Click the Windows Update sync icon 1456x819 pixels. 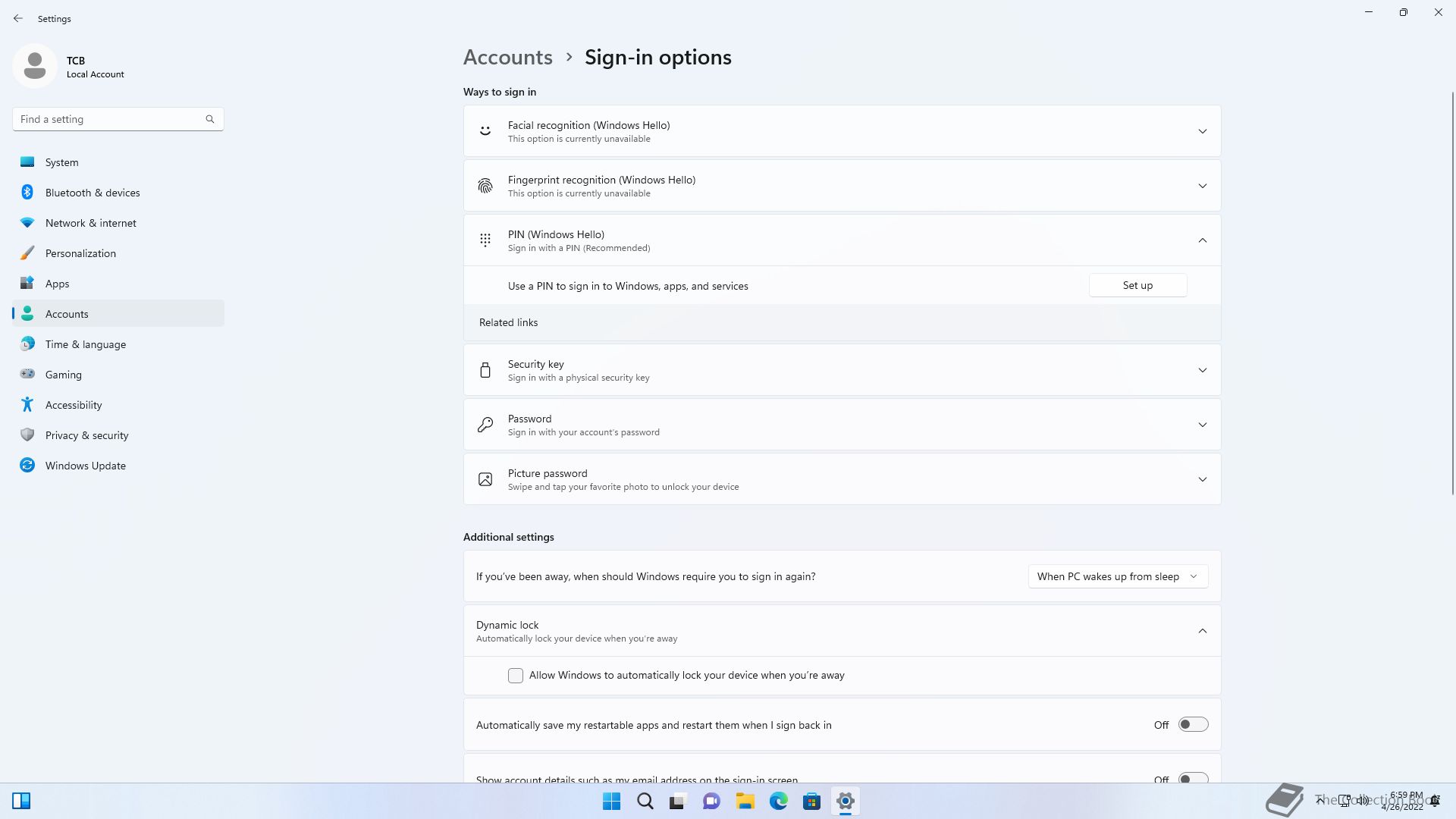click(27, 466)
